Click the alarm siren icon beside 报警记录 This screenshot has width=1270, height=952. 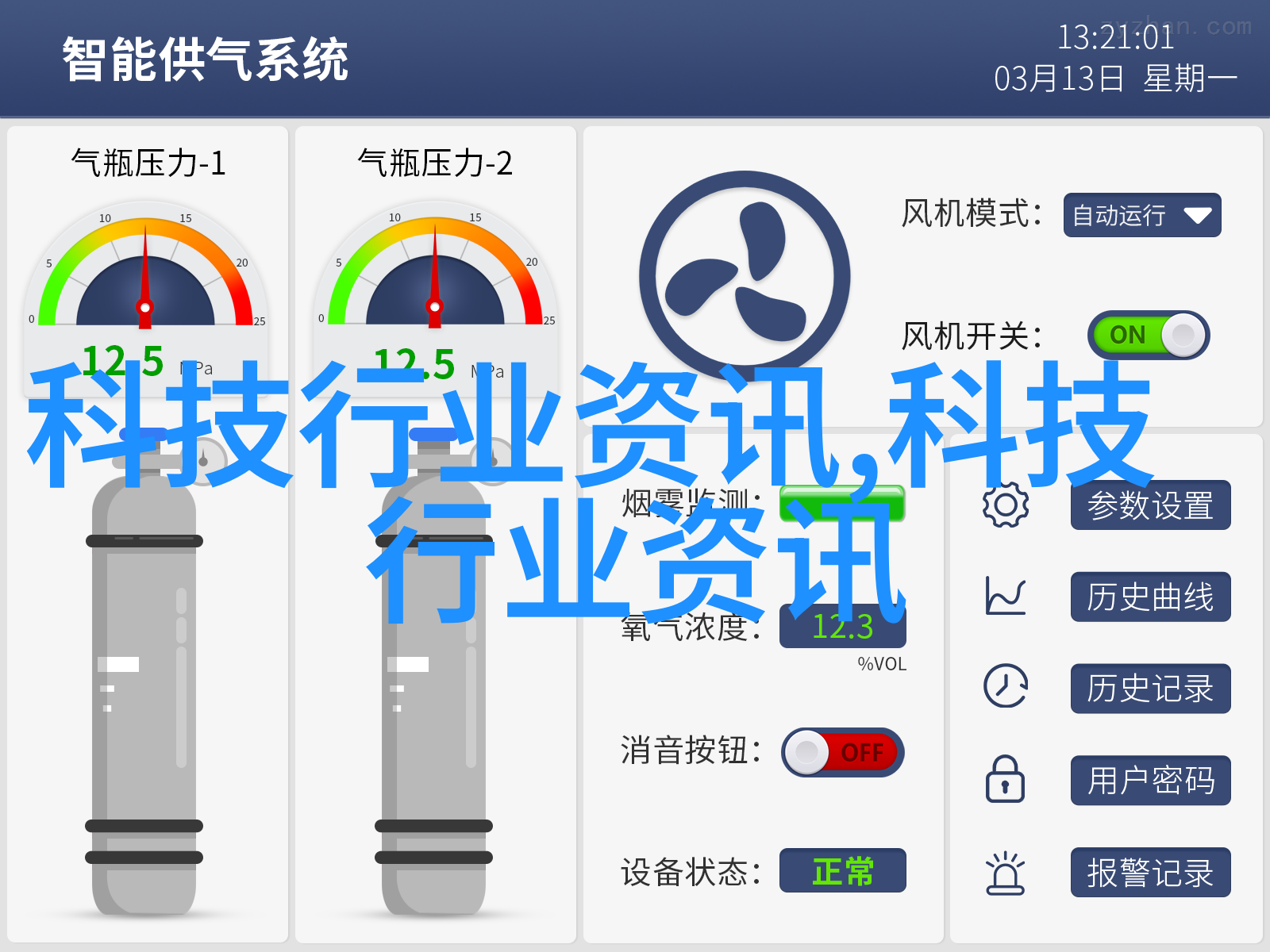(1006, 873)
